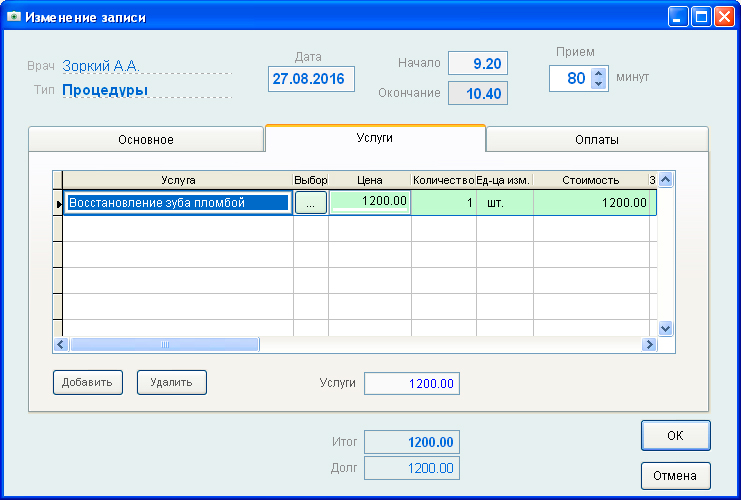Click the window title bar app icon
Image resolution: width=741 pixels, height=500 pixels.
(14, 17)
